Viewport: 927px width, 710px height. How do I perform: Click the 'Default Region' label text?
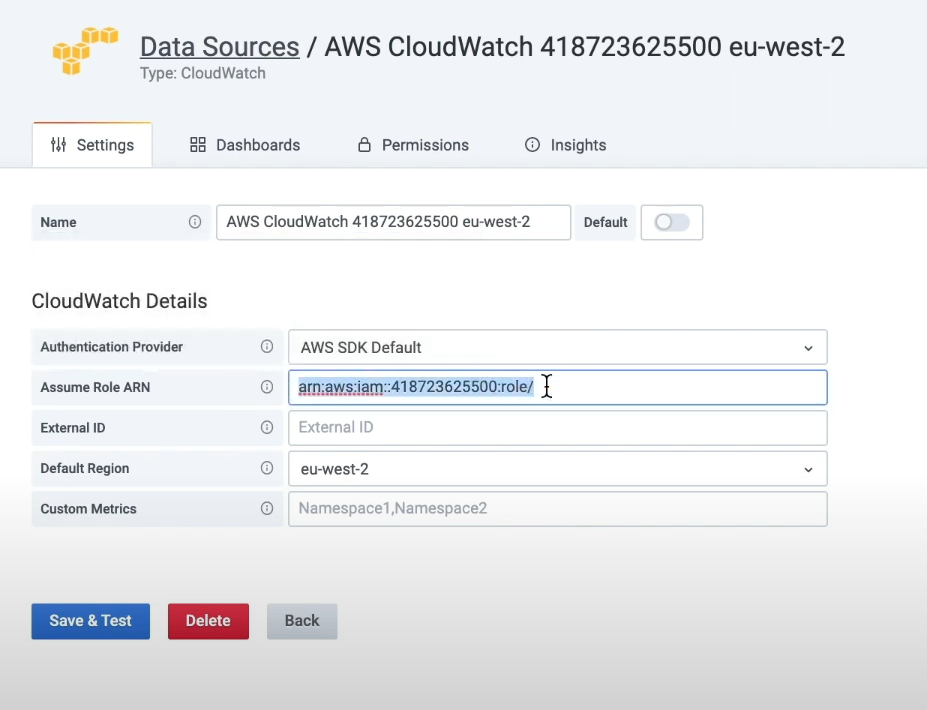85,468
